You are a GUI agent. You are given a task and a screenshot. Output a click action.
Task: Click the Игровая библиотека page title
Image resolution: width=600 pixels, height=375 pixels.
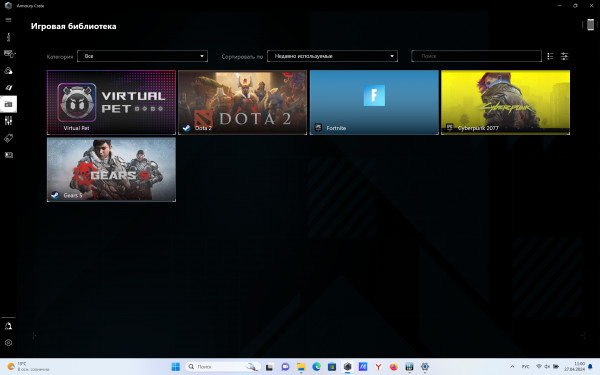point(73,26)
